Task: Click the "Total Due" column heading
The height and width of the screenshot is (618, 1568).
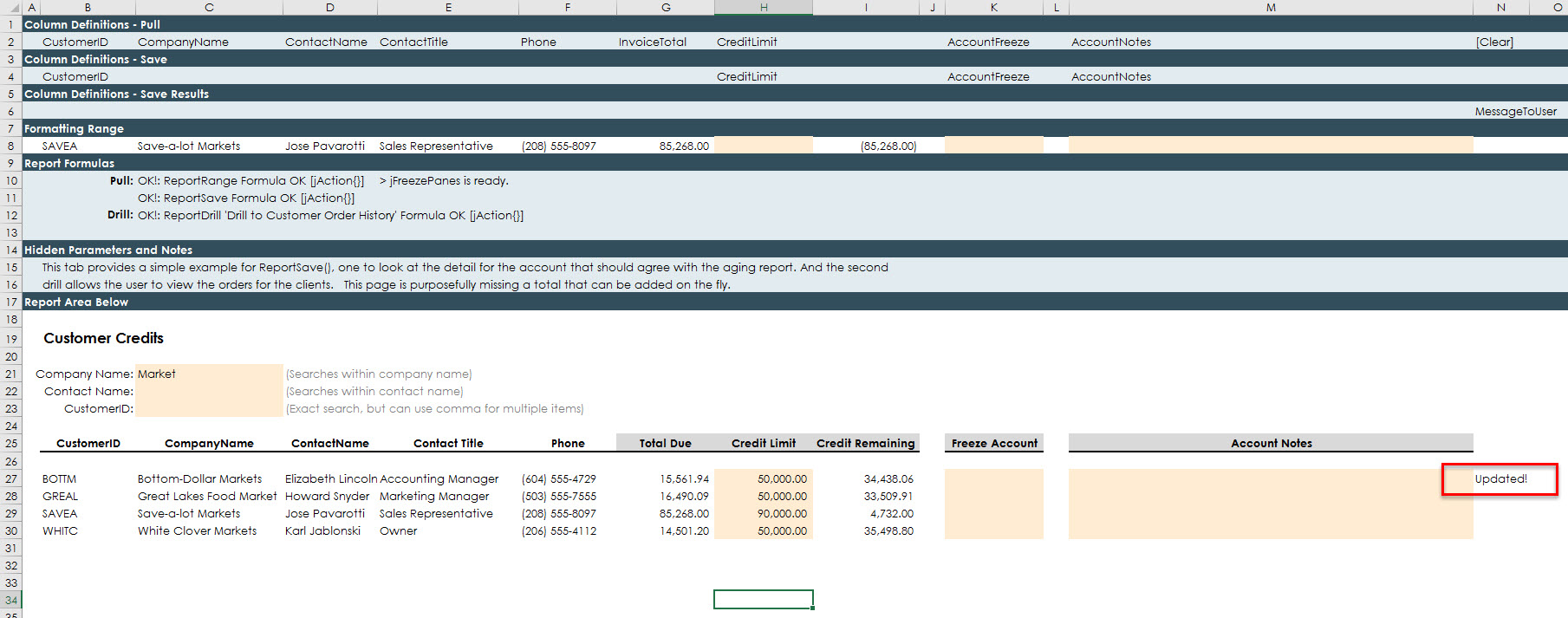Action: tap(665, 443)
